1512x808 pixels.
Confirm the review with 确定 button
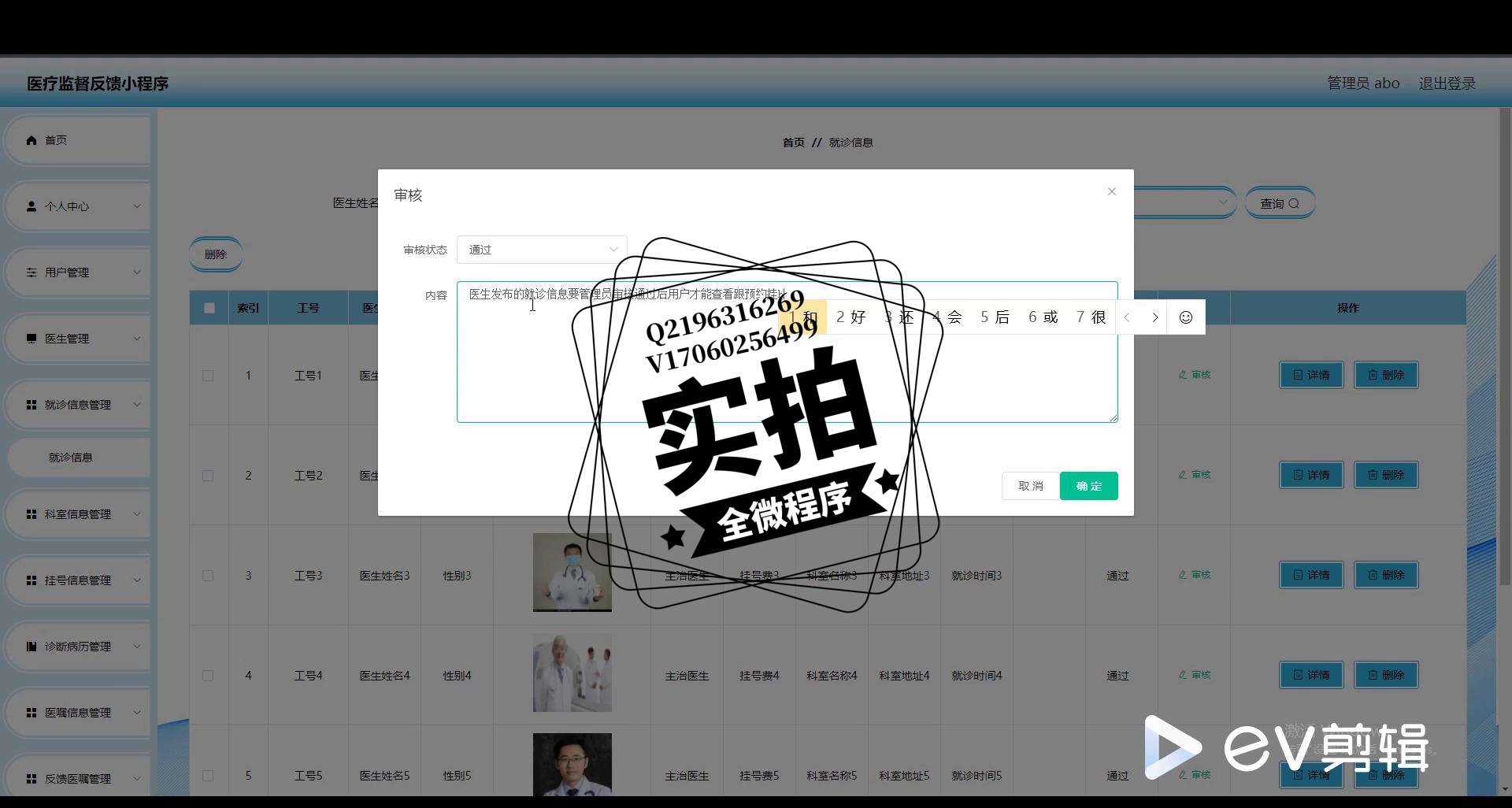[1089, 486]
